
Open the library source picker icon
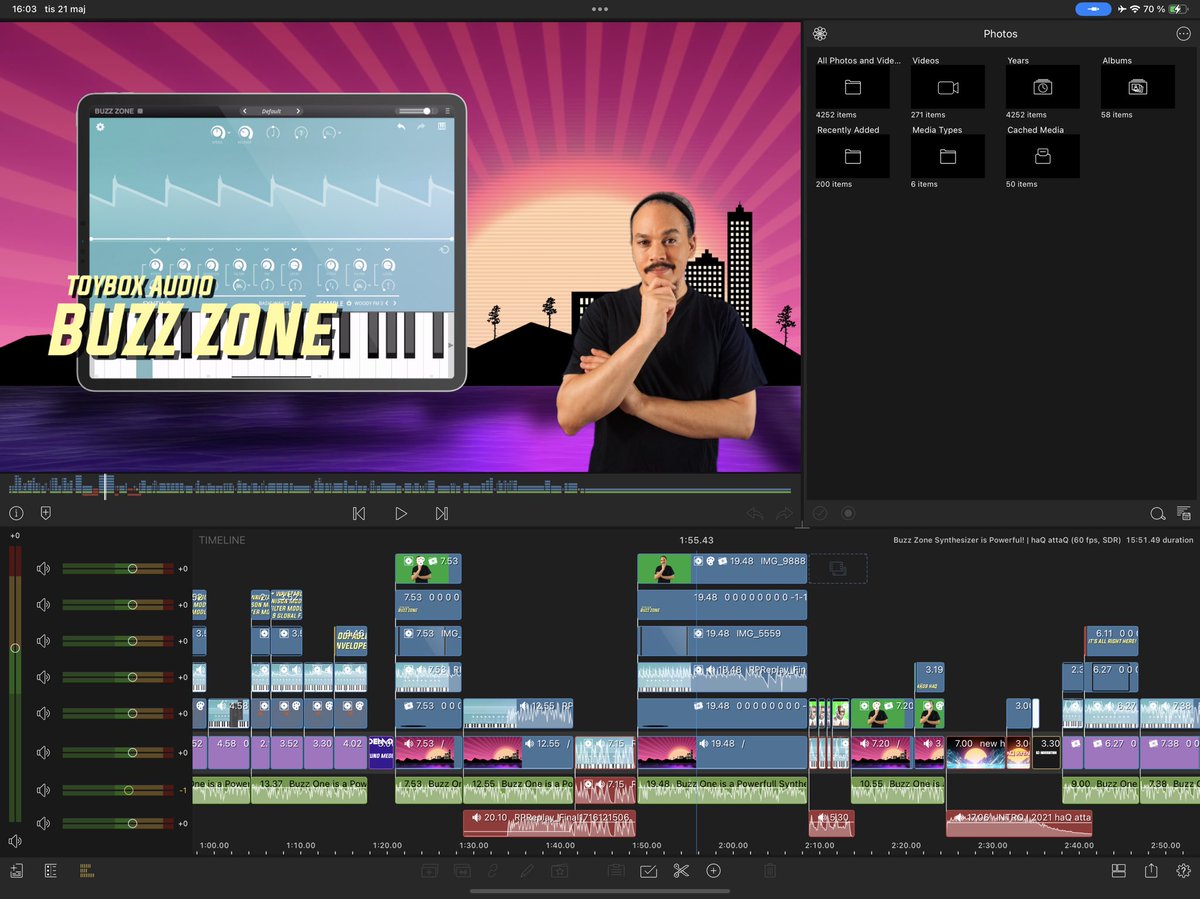[820, 34]
